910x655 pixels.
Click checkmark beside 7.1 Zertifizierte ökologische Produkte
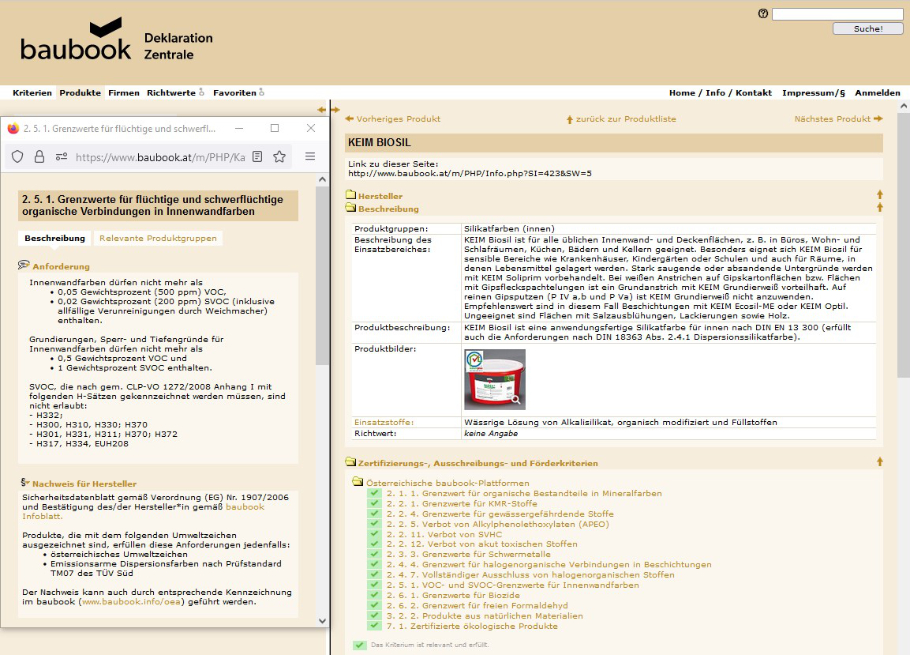[x=374, y=626]
